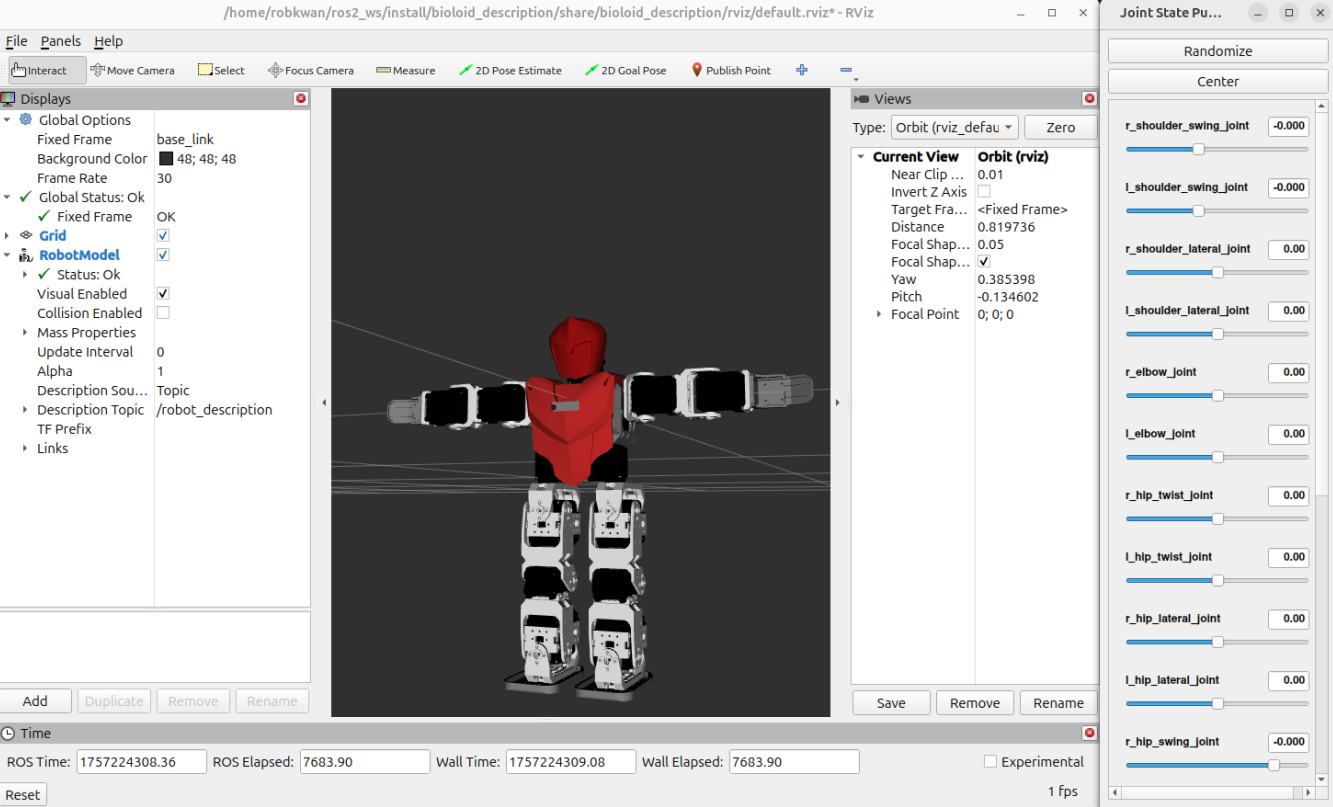The width and height of the screenshot is (1333, 807).
Task: Select the Interact tool
Action: (40, 70)
